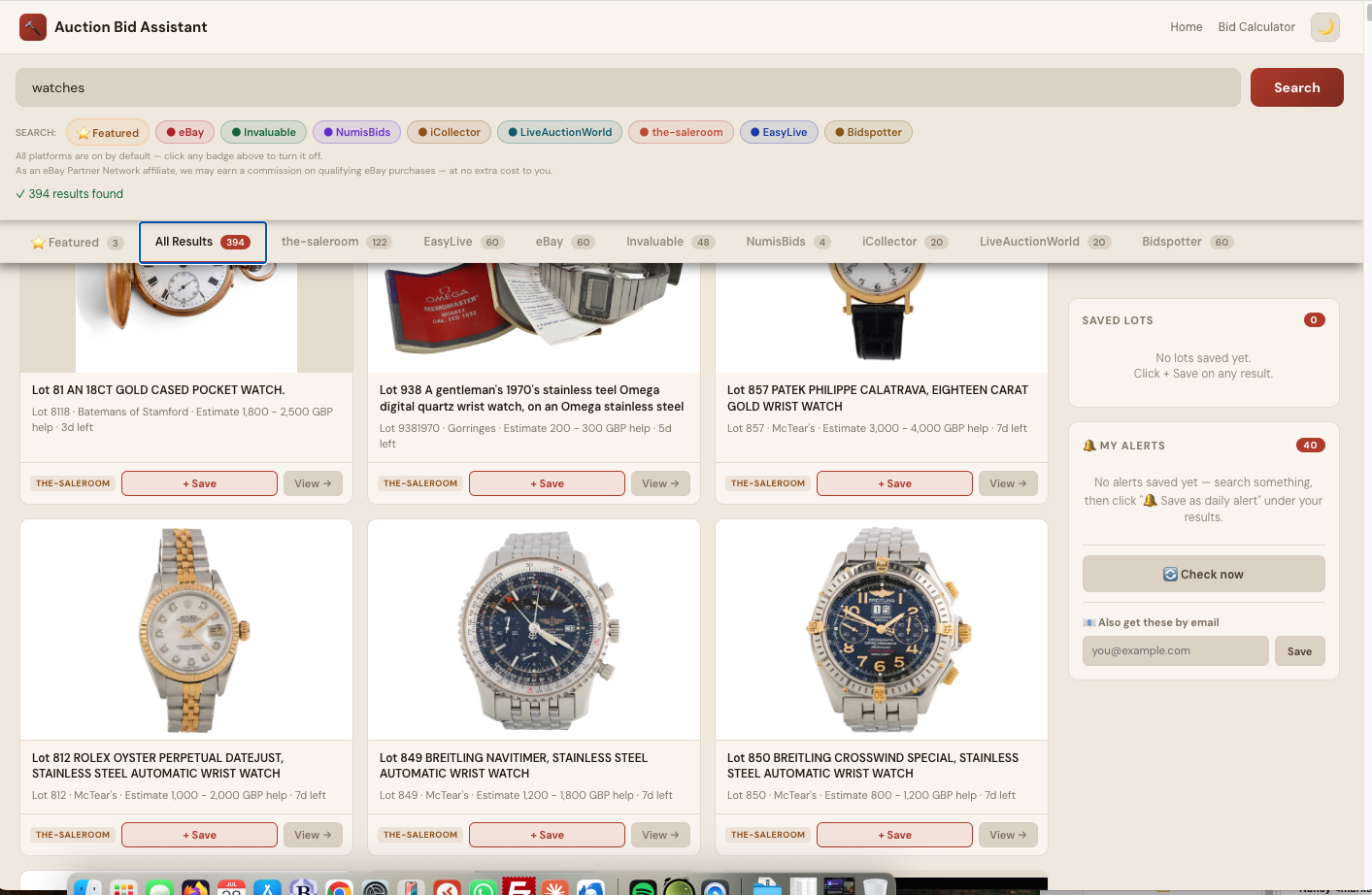Open Google Chrome from the dock
This screenshot has width=1372, height=895.
(x=339, y=887)
